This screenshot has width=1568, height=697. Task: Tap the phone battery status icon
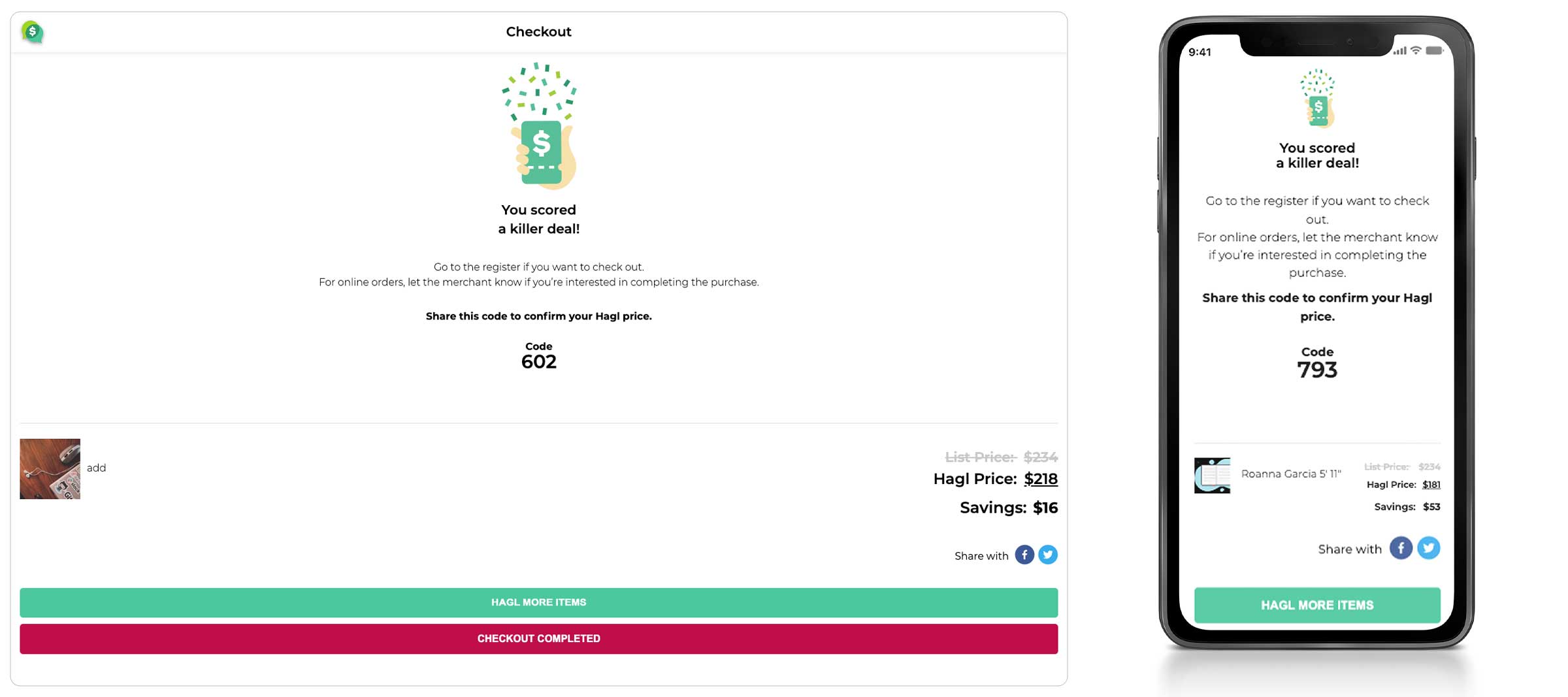[x=1434, y=51]
